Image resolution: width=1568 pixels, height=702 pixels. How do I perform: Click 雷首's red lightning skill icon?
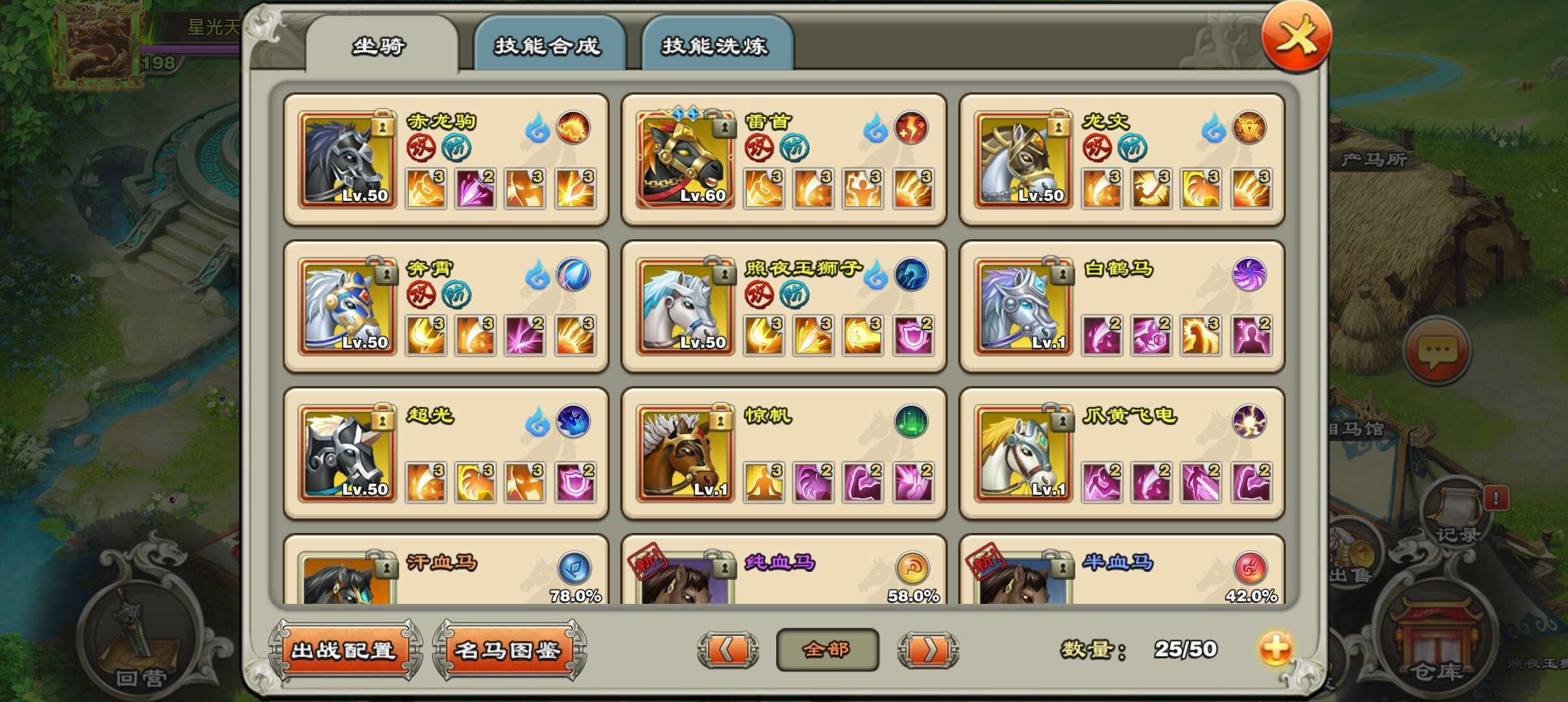911,127
